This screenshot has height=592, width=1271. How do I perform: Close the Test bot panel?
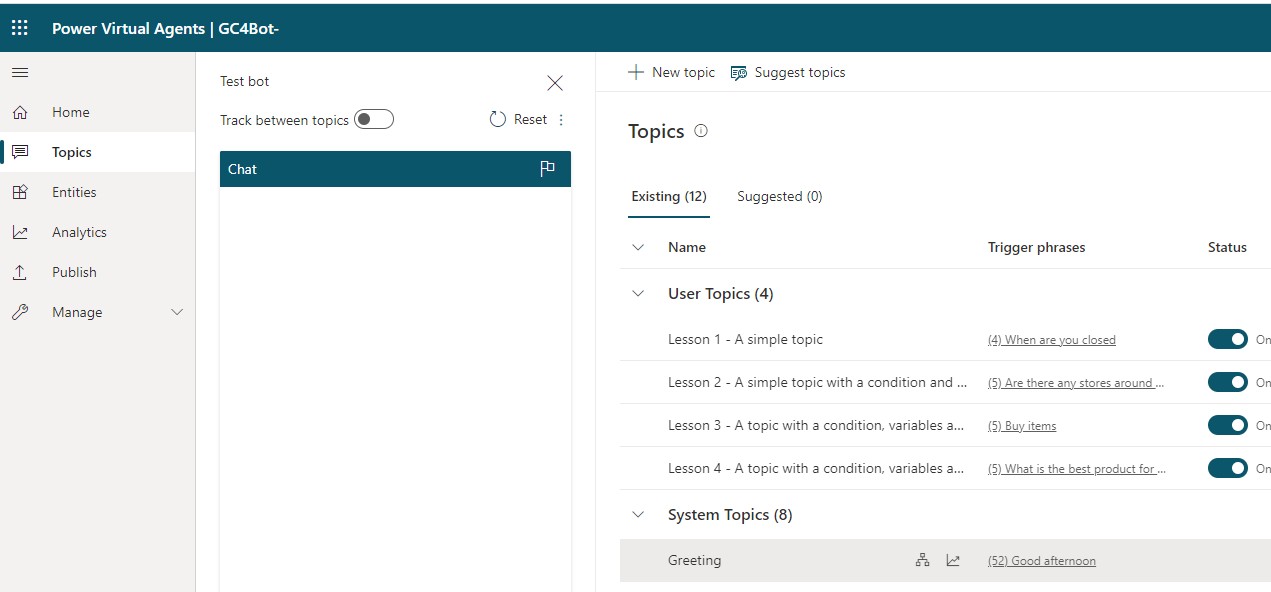[x=555, y=83]
